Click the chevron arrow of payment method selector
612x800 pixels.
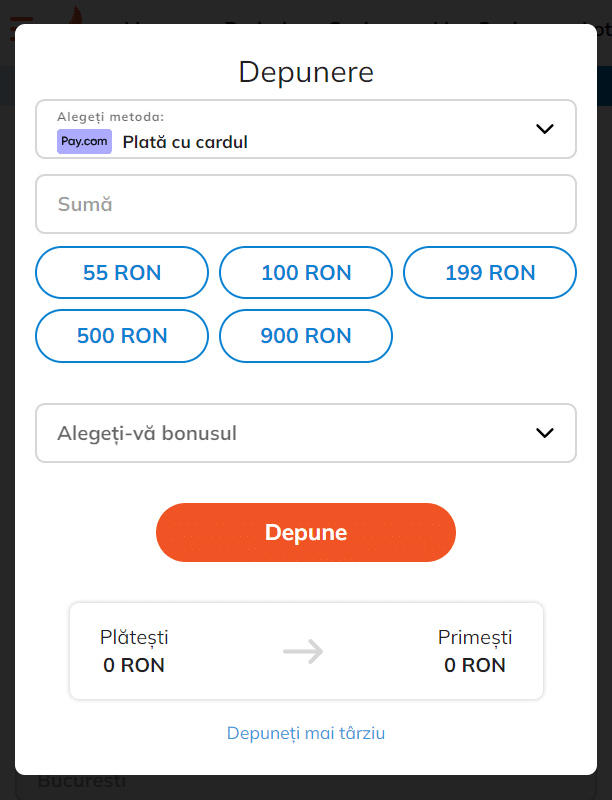click(544, 129)
